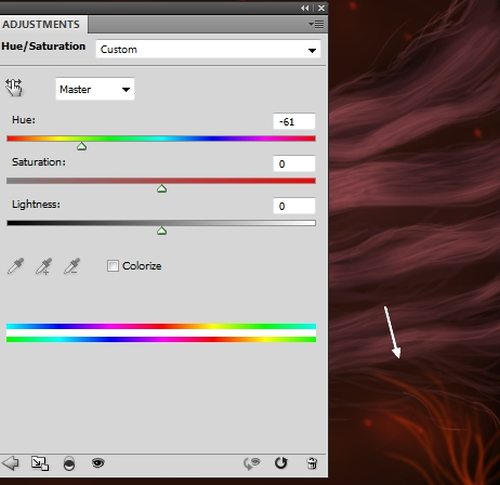500x485 pixels.
Task: Open the Custom preset dropdown
Action: pyautogui.click(x=208, y=49)
